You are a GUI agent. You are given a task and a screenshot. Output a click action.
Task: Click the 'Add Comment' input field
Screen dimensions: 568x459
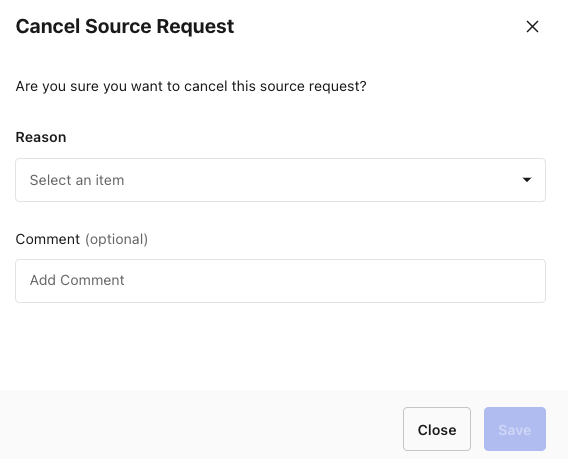click(x=280, y=281)
